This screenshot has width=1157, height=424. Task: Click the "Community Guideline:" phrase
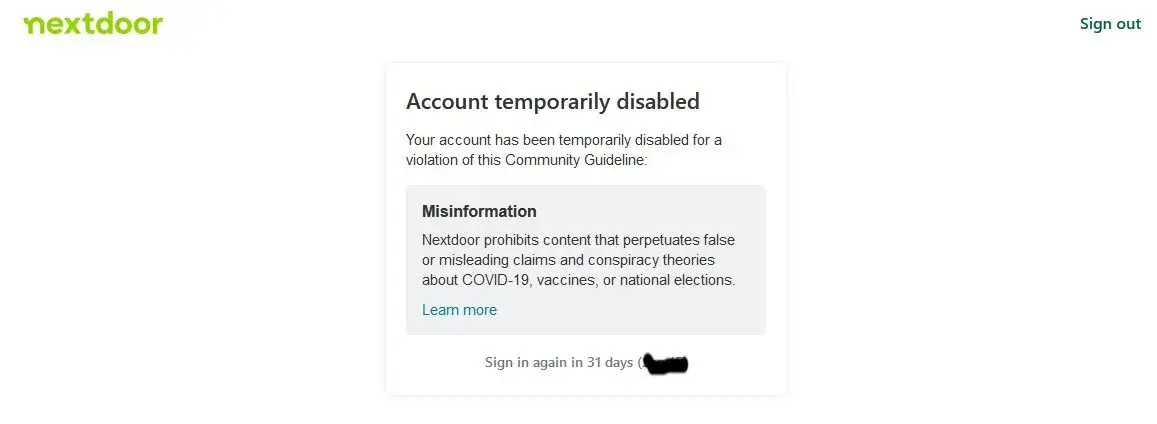click(x=576, y=160)
